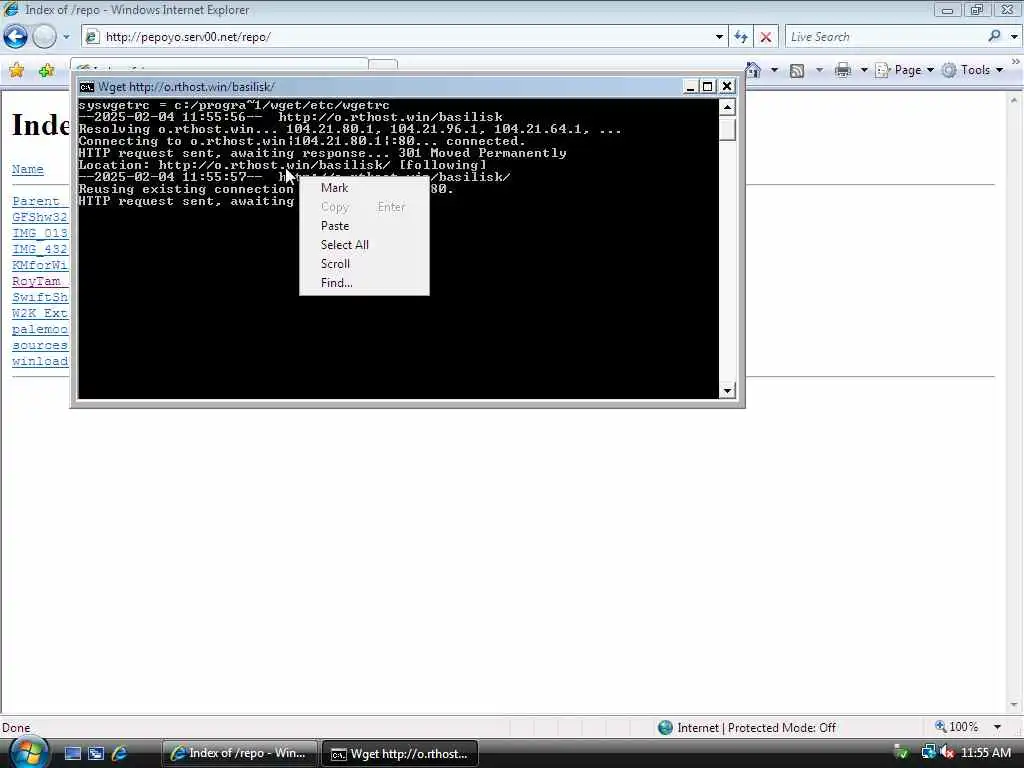Click the console scrollbar down arrow

coord(728,391)
